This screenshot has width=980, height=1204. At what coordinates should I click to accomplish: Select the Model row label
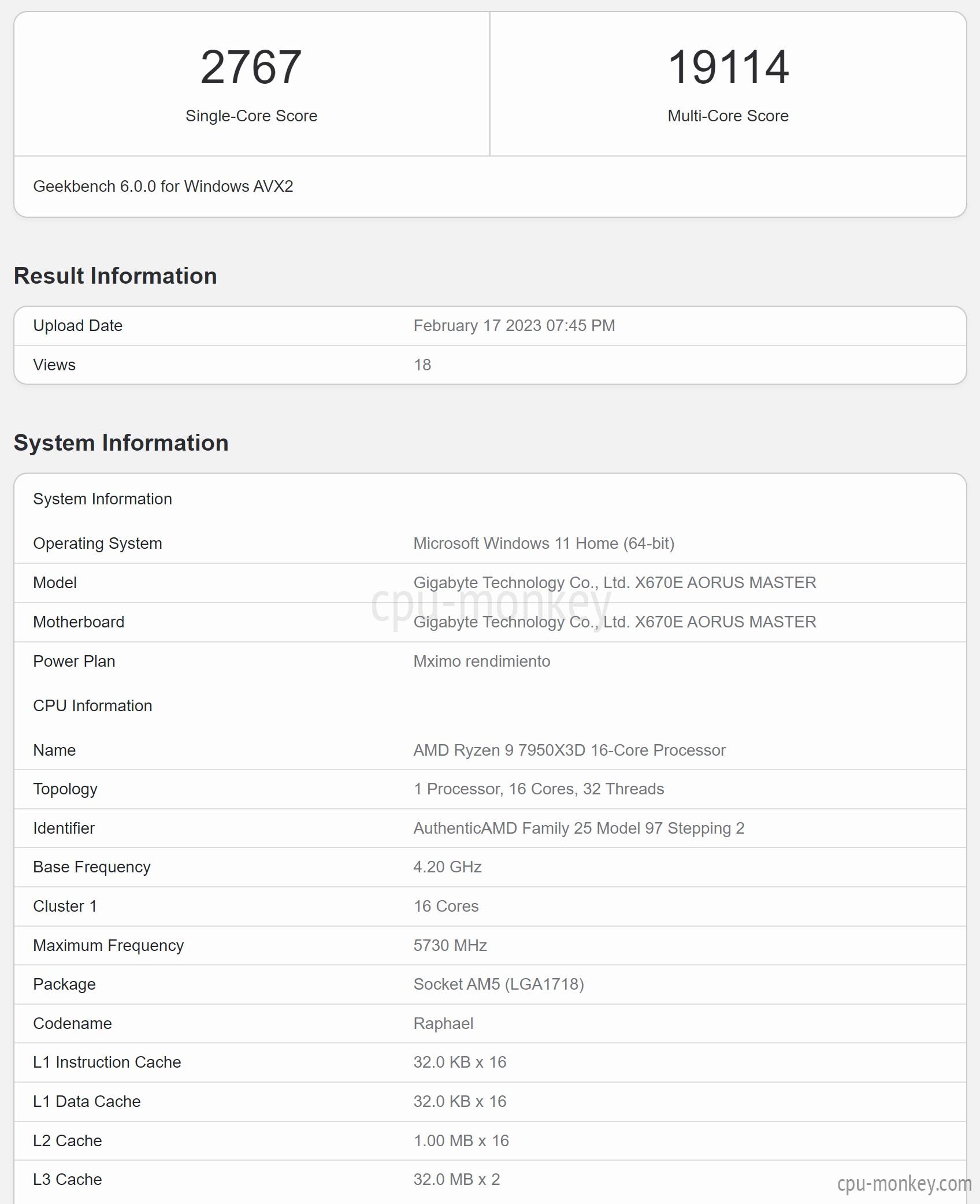tap(55, 583)
